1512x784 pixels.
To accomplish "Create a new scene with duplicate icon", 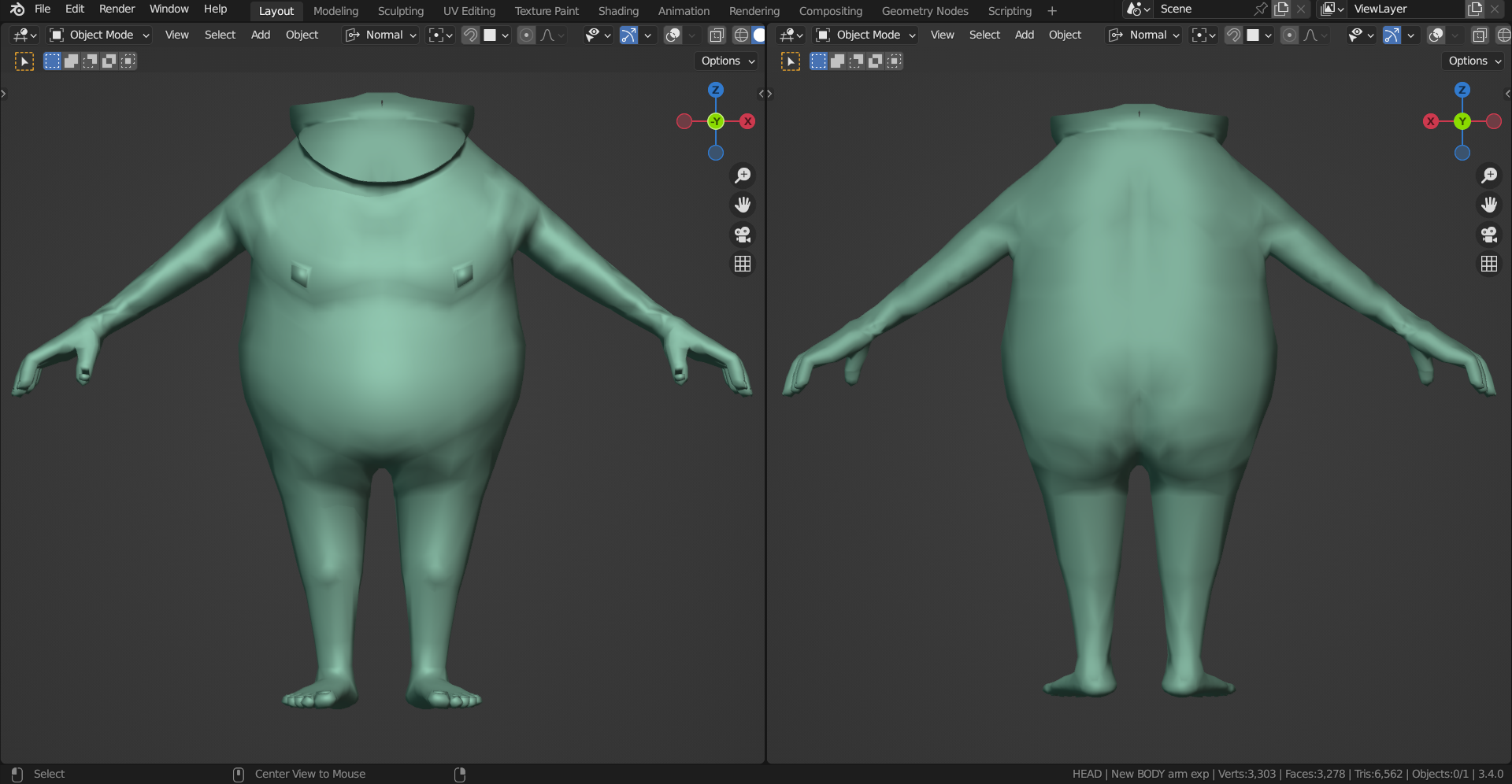I will (1282, 9).
